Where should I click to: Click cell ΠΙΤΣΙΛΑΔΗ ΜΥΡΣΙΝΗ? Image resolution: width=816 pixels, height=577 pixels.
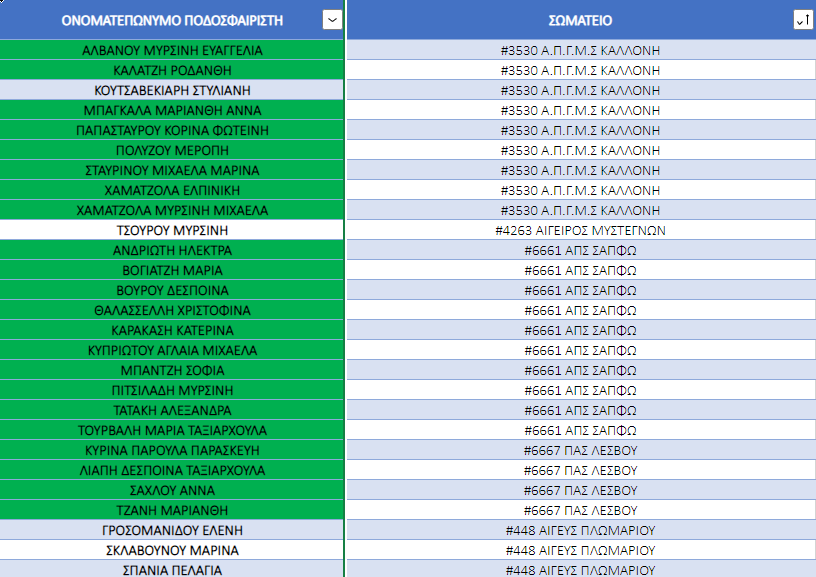pos(172,391)
